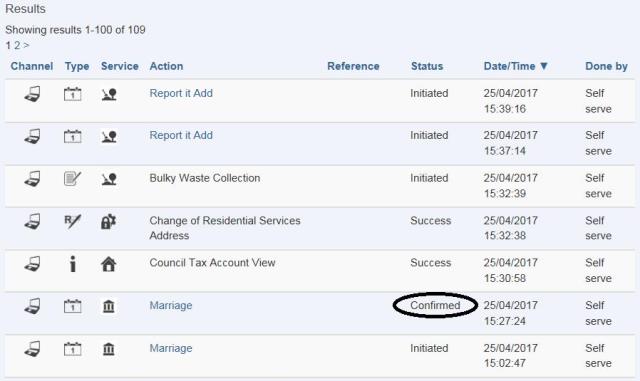Open the Marriage link with Confirmed status
The image size is (640, 381).
[171, 305]
